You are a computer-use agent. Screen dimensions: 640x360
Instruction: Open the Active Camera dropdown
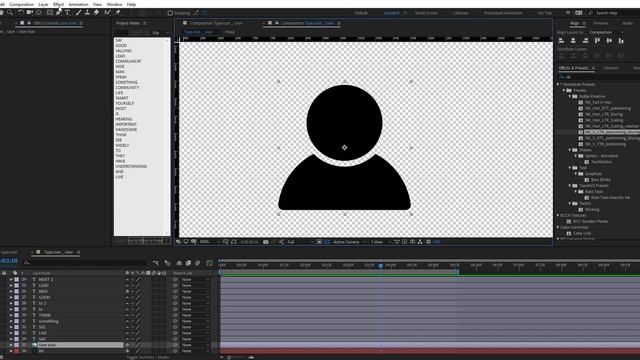(349, 242)
